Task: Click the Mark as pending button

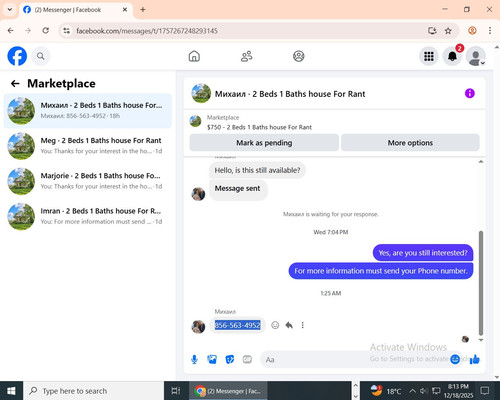Action: pyautogui.click(x=264, y=143)
